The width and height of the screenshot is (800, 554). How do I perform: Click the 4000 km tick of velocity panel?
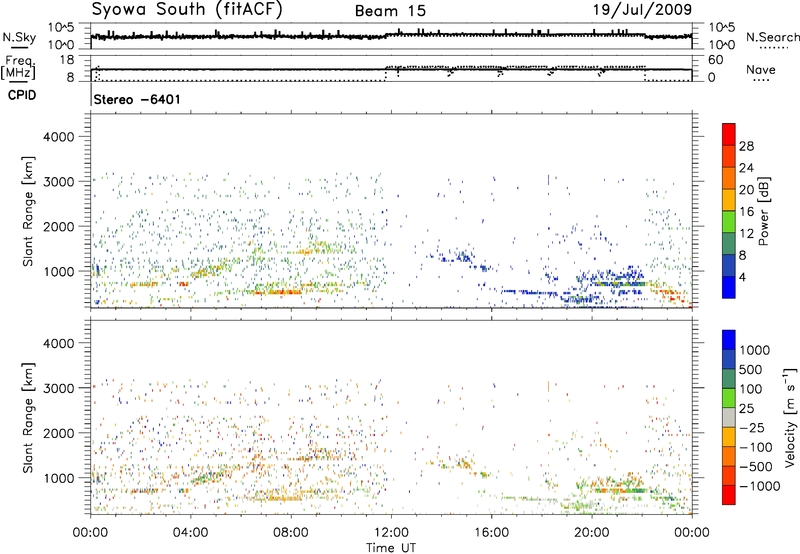58,343
